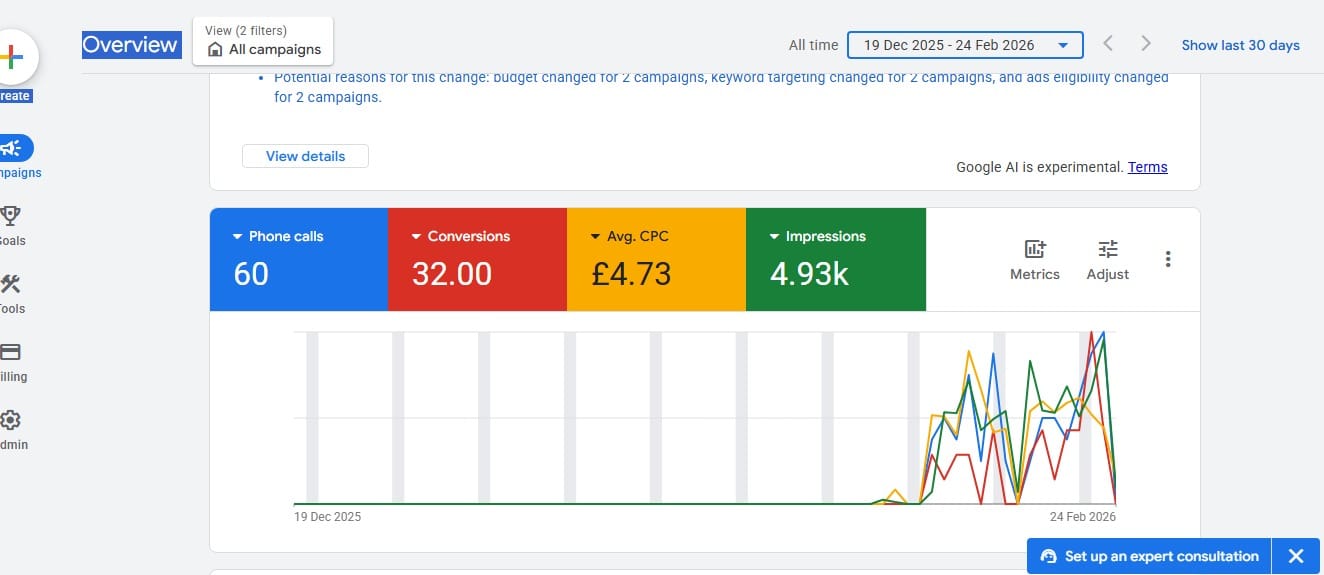Open the scorecard three-dot menu
The image size is (1324, 575).
tap(1168, 259)
